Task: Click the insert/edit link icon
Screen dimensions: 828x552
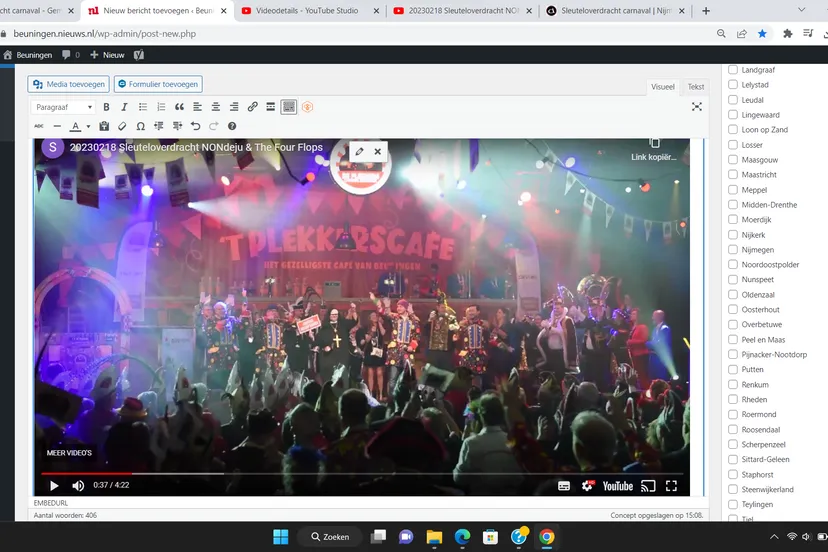Action: tap(252, 107)
